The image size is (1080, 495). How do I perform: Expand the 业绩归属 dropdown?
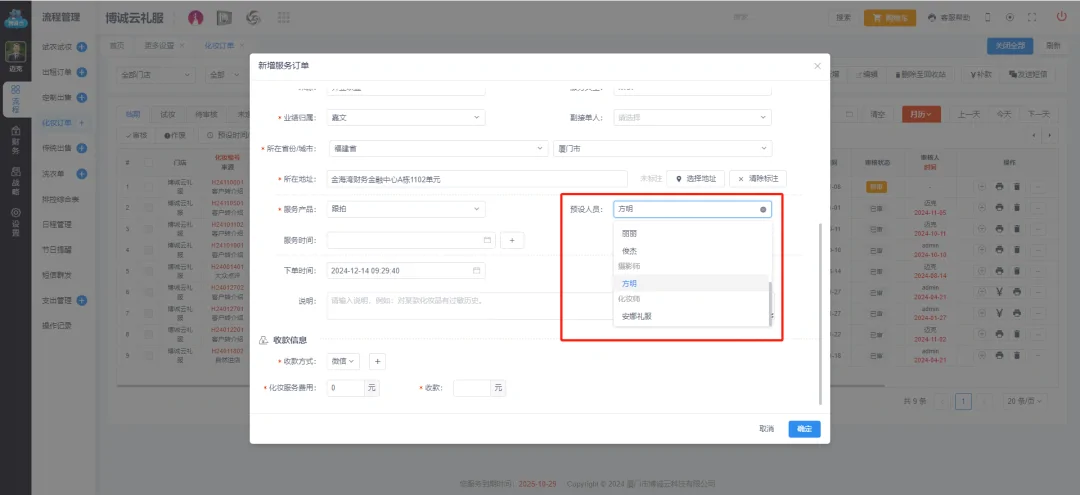[405, 117]
